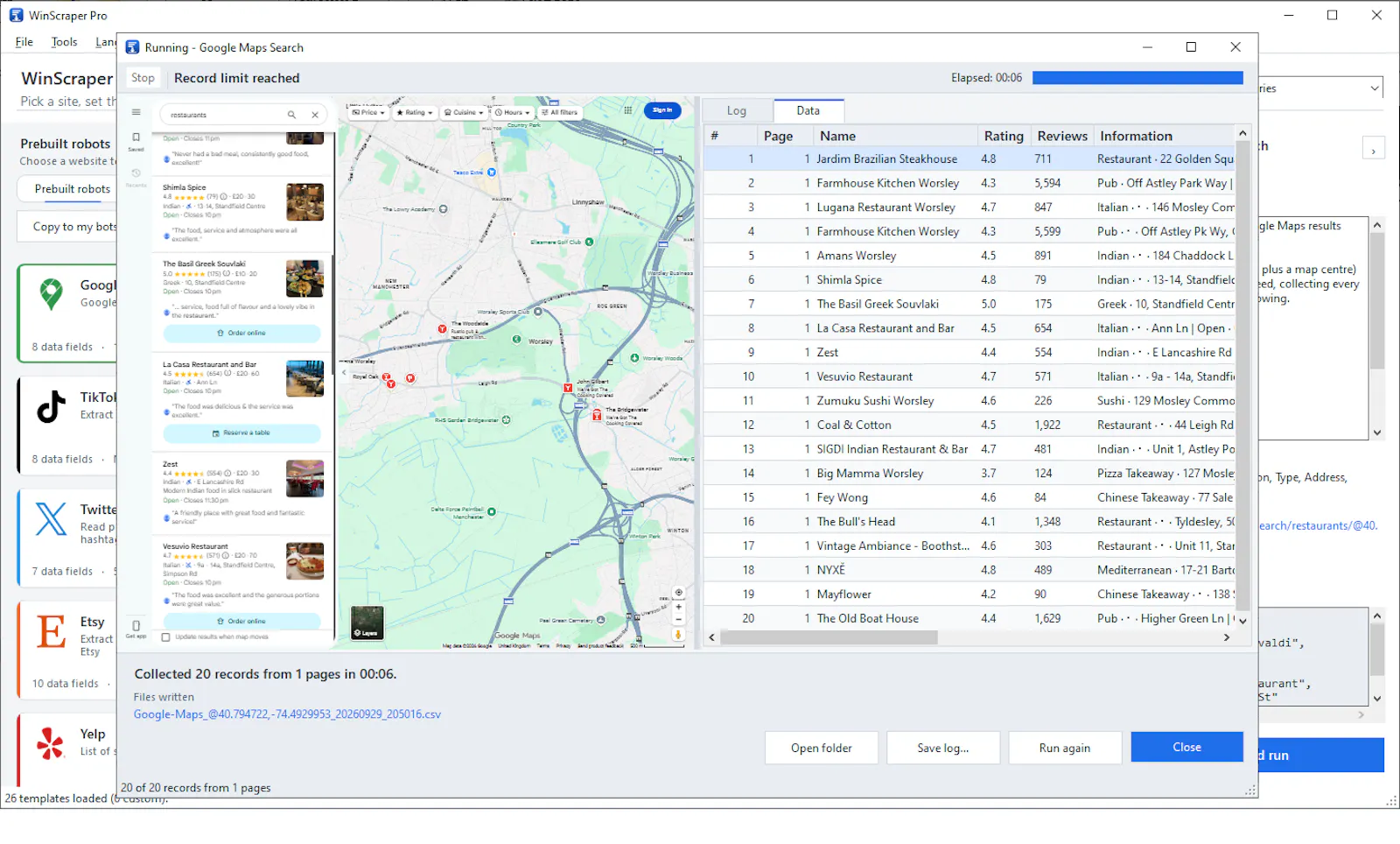Click the Street View pegman icon
The height and width of the screenshot is (844, 1400).
pyautogui.click(x=678, y=635)
